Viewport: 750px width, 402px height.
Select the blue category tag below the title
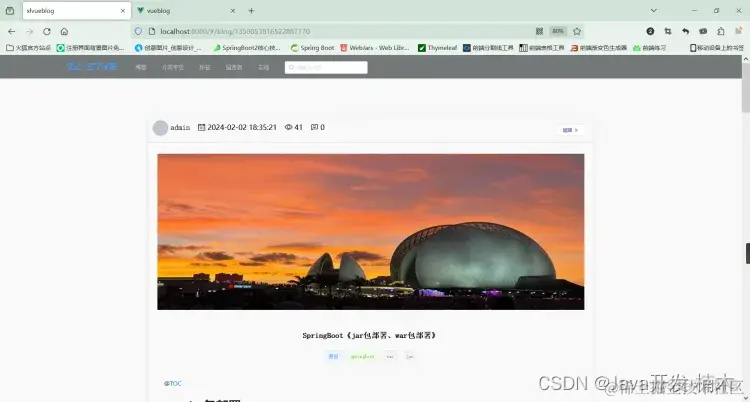[333, 357]
